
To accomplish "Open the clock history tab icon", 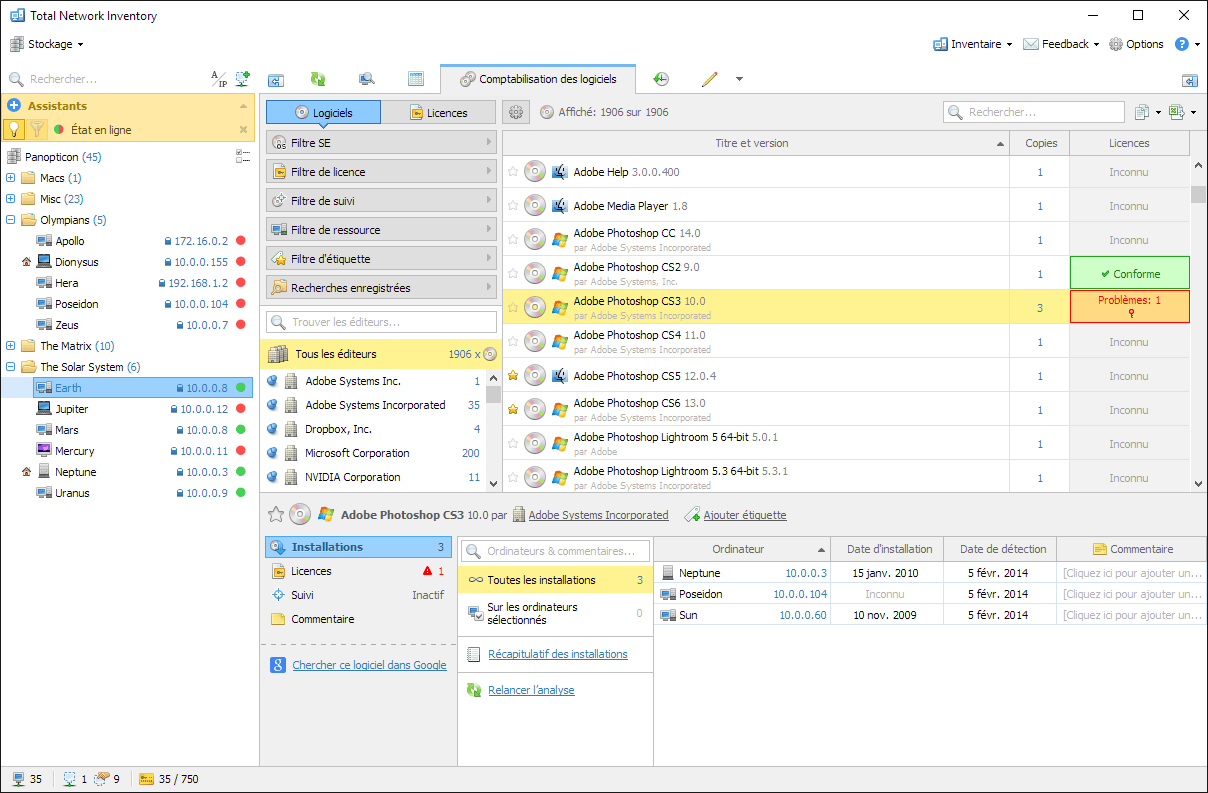I will [x=661, y=79].
